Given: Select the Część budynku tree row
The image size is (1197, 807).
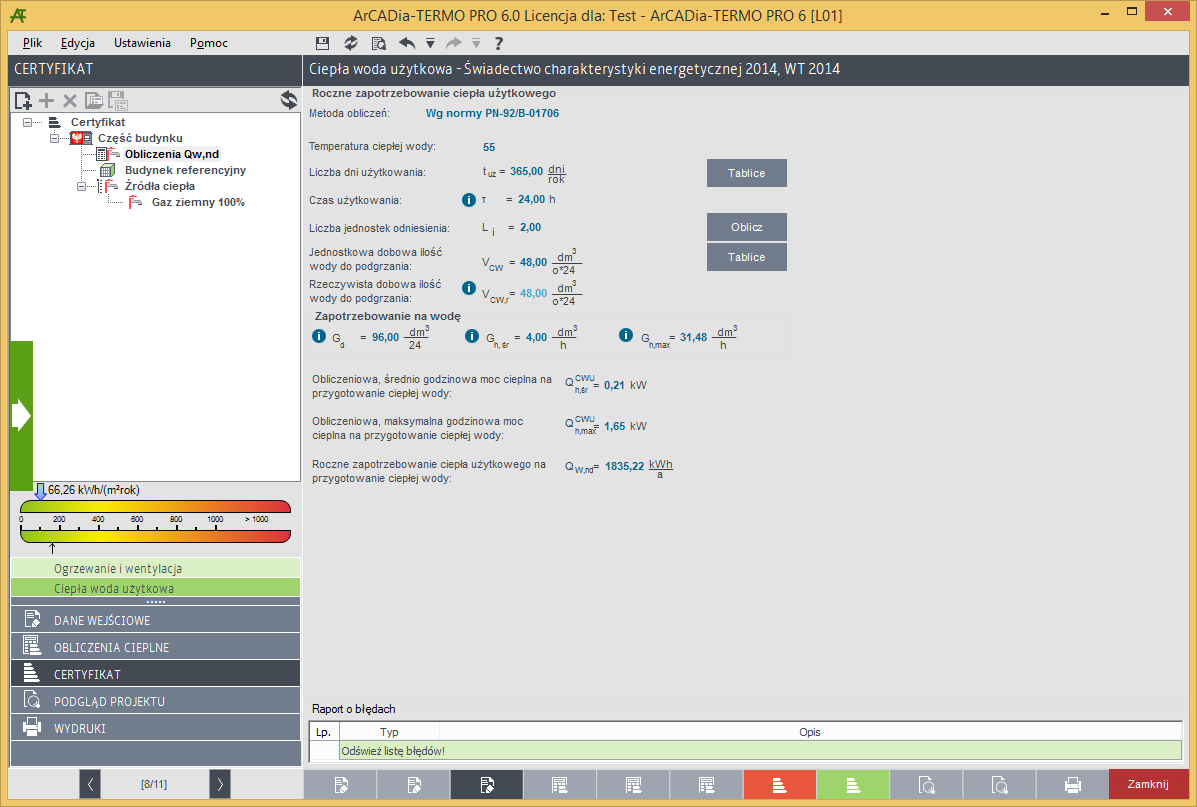Looking at the screenshot, I should click(140, 138).
